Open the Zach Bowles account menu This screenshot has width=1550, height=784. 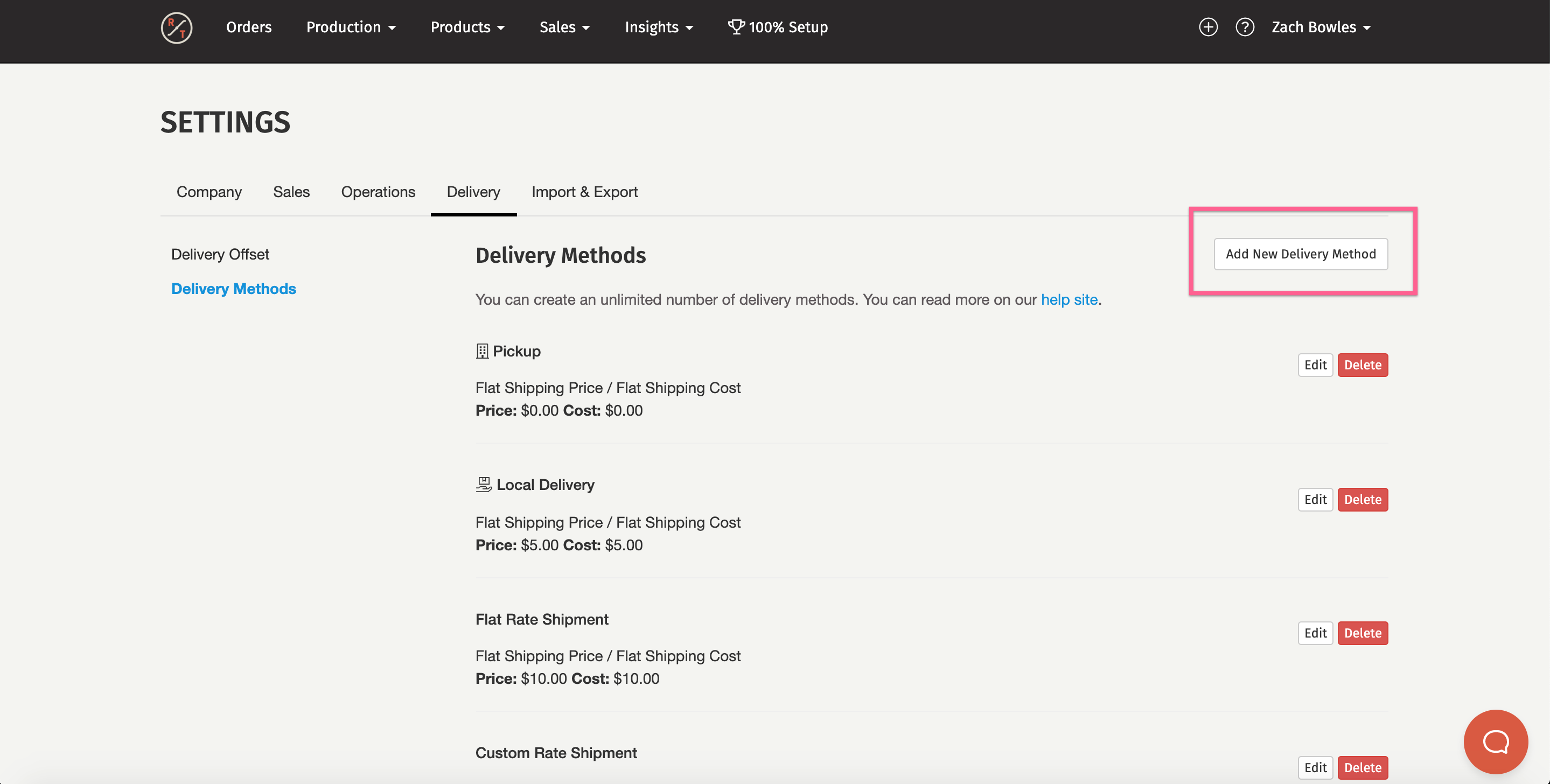(x=1321, y=27)
